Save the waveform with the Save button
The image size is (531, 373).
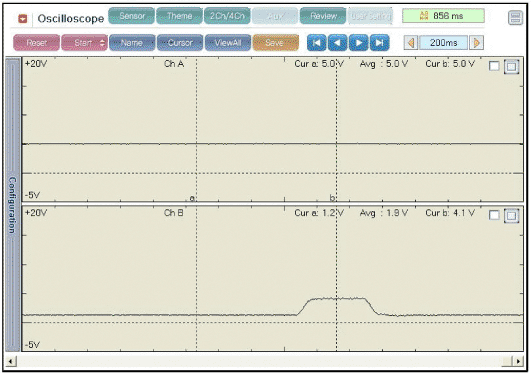(x=276, y=43)
